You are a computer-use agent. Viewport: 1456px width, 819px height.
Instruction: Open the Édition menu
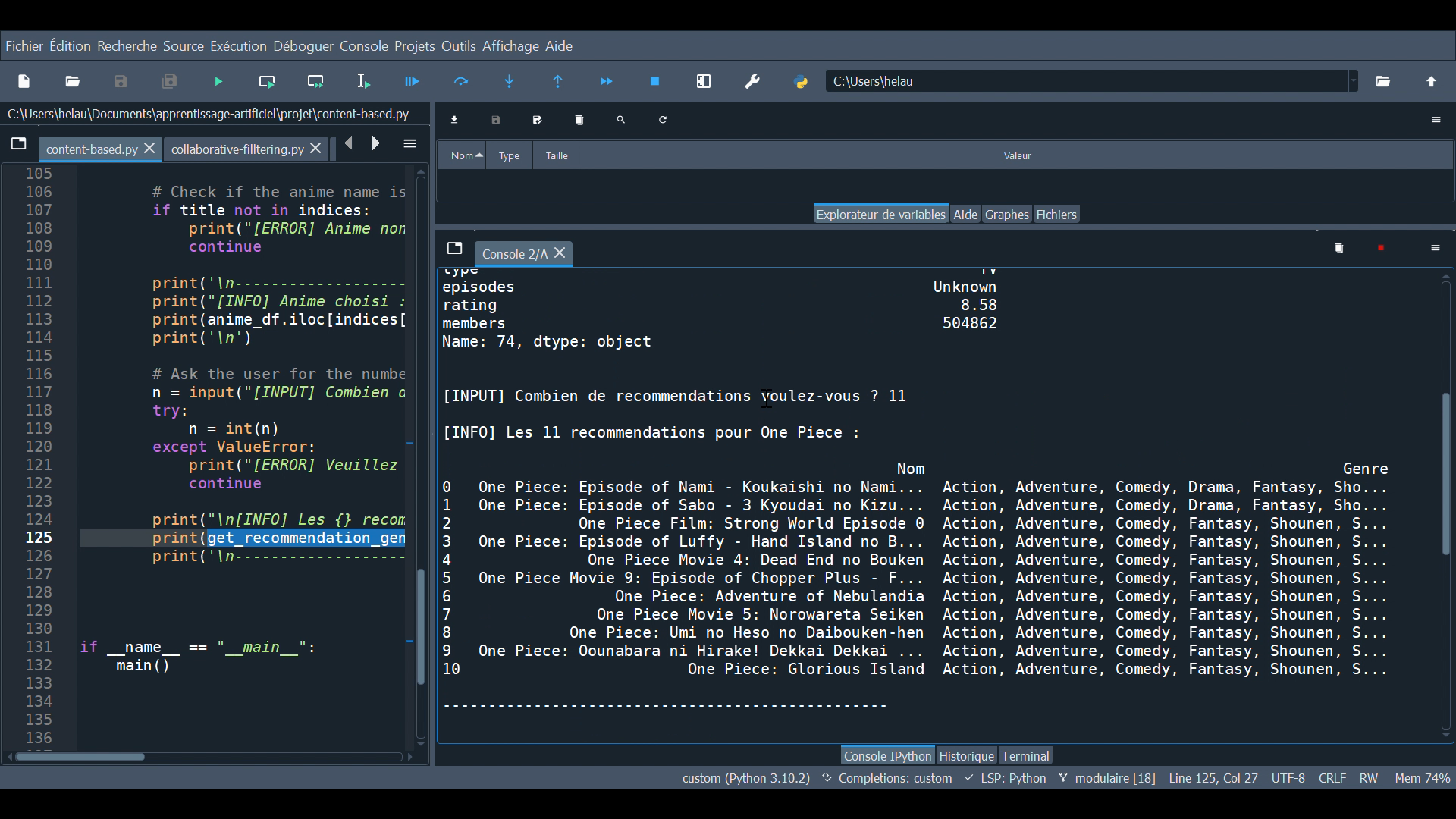coord(70,46)
